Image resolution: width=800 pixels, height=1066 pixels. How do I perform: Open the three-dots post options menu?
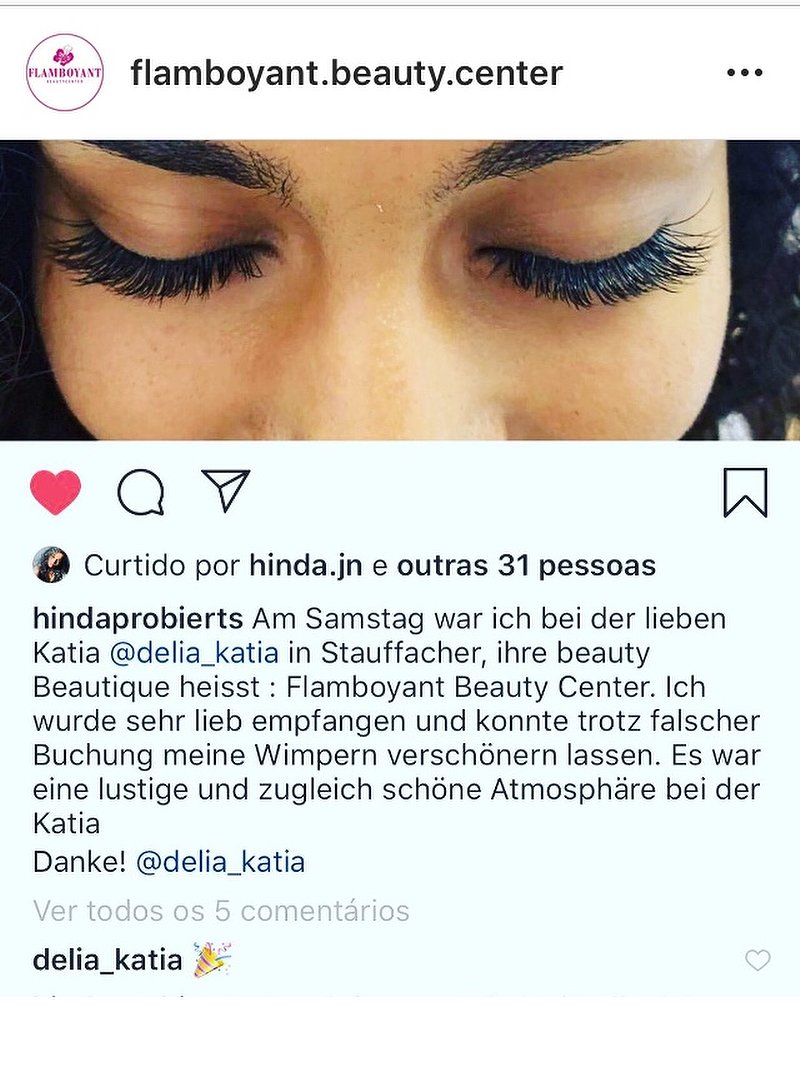point(745,72)
